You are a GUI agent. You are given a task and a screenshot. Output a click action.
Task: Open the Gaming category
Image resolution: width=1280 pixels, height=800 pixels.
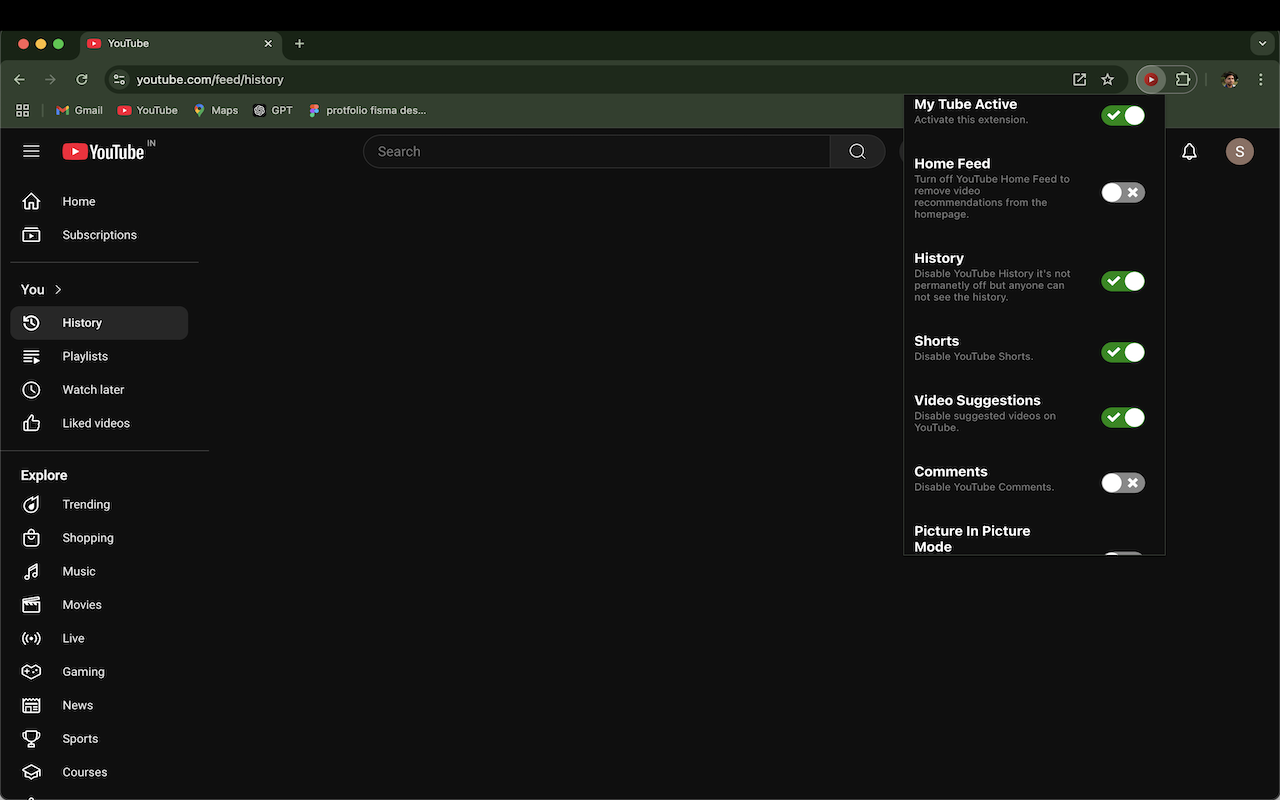coord(83,671)
